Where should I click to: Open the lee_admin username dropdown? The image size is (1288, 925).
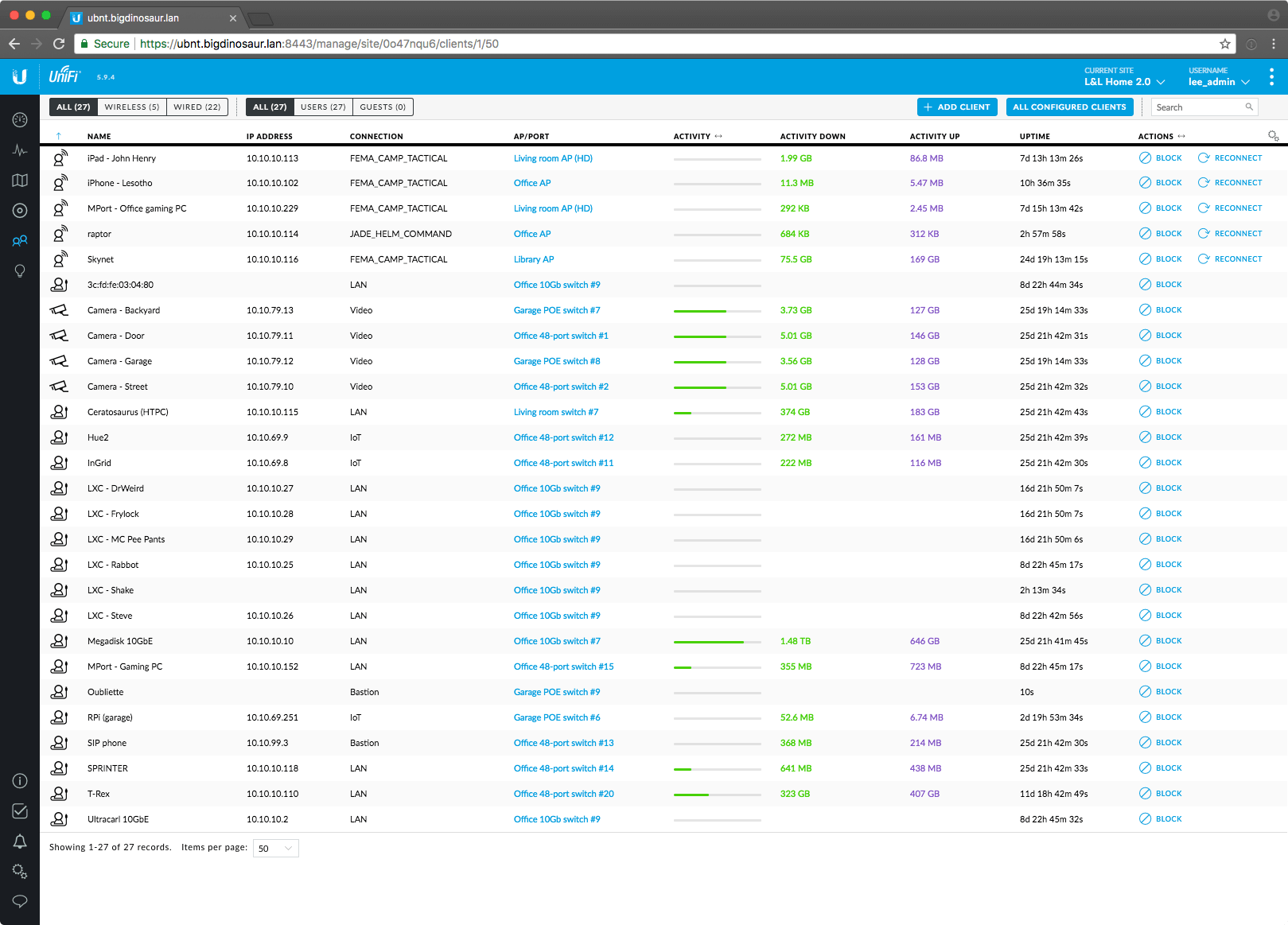coord(1219,82)
